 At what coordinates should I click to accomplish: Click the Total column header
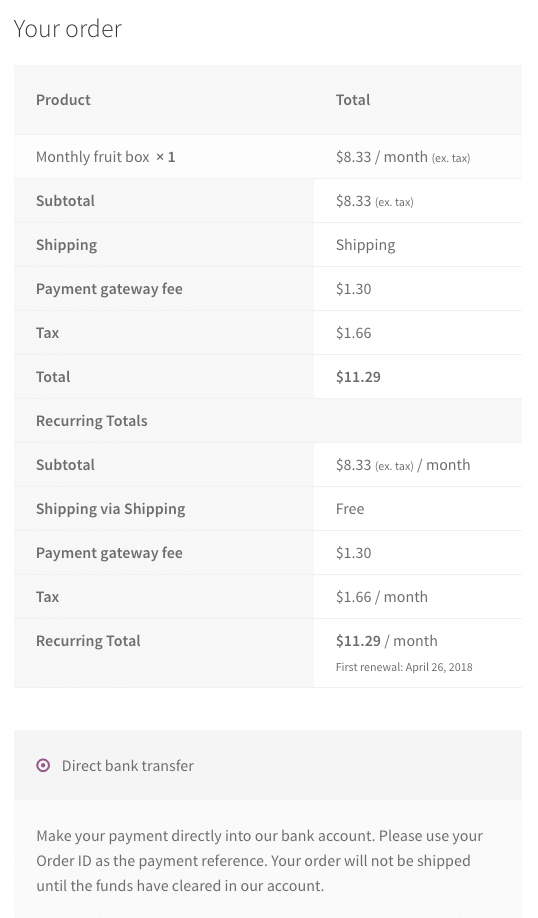click(353, 100)
